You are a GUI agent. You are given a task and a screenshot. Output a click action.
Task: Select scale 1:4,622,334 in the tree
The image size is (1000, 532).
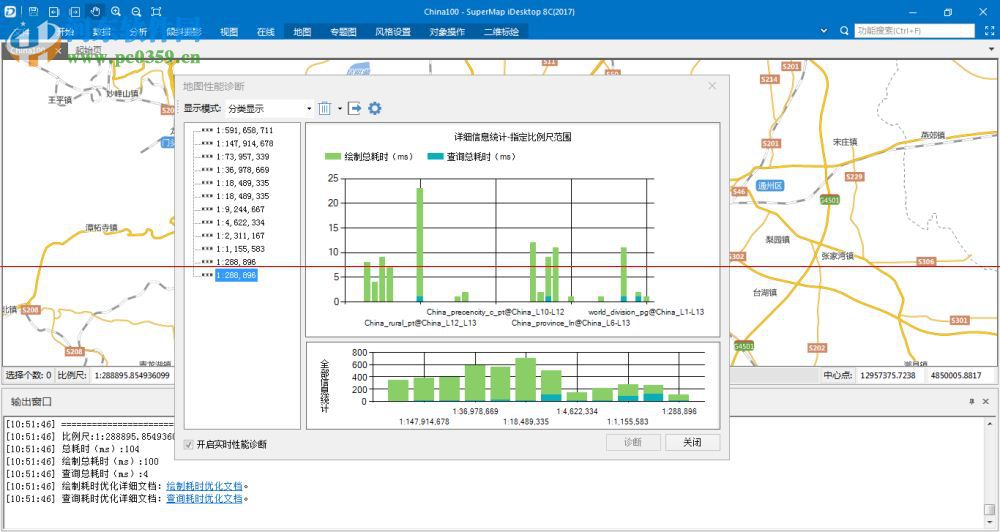coord(240,223)
